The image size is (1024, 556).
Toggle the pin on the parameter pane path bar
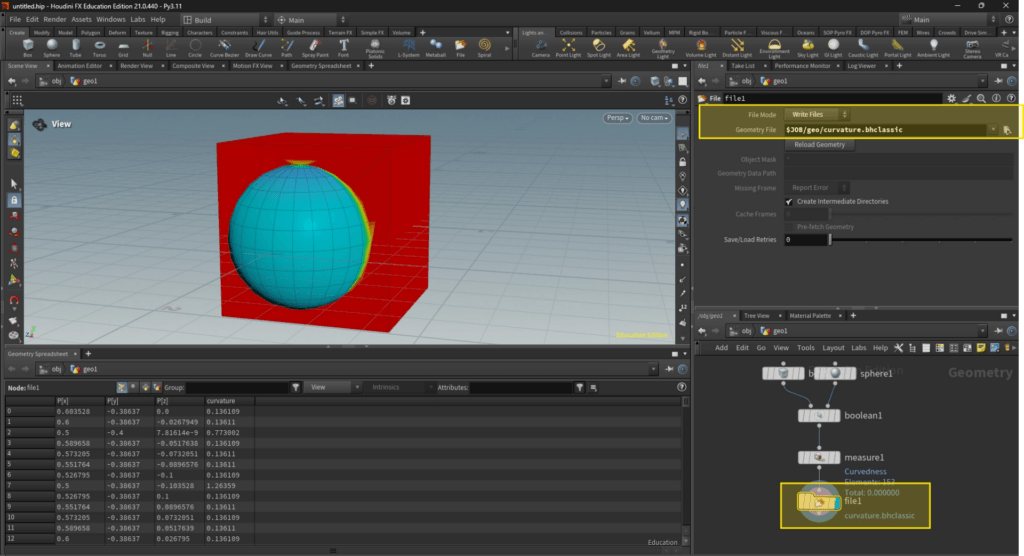999,81
